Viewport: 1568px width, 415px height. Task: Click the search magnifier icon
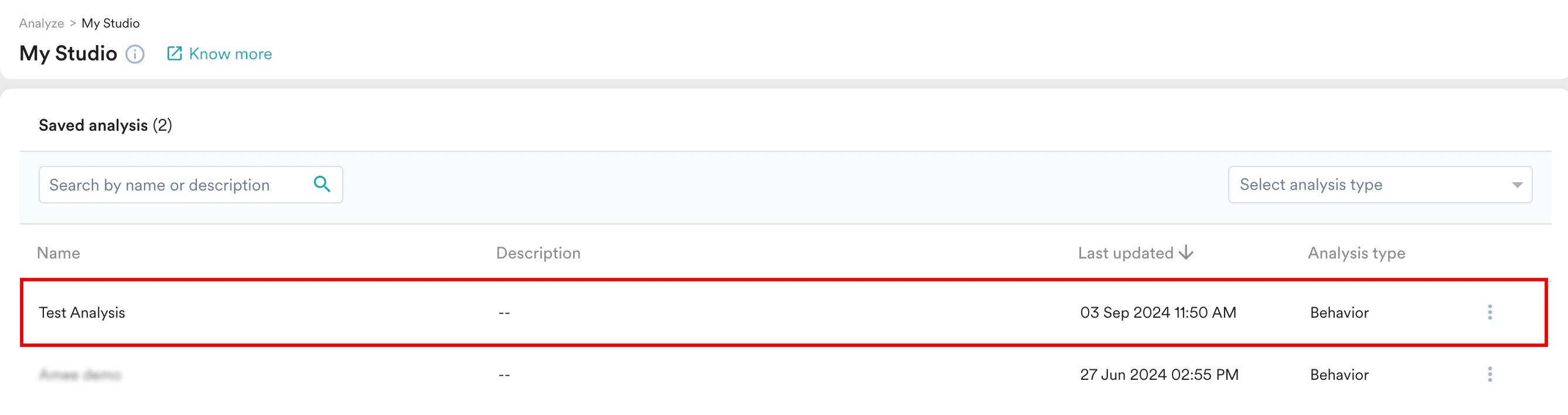point(322,184)
